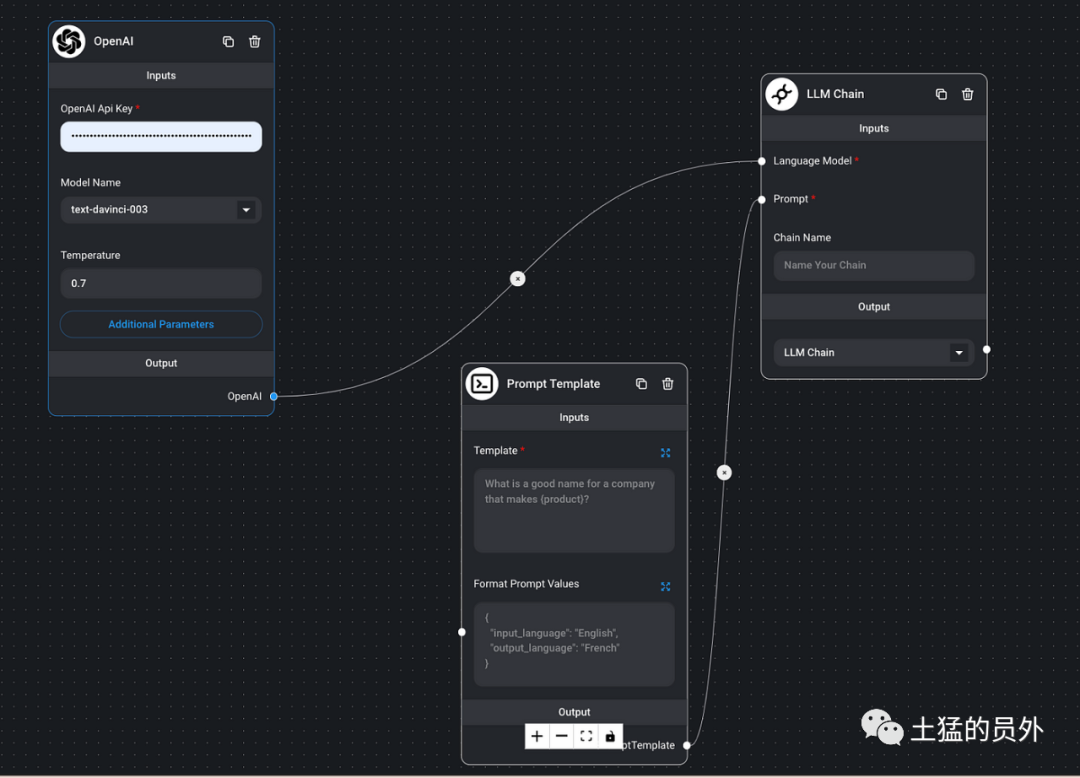Duplicate the OpenAI node
Viewport: 1080px width, 778px height.
[228, 42]
